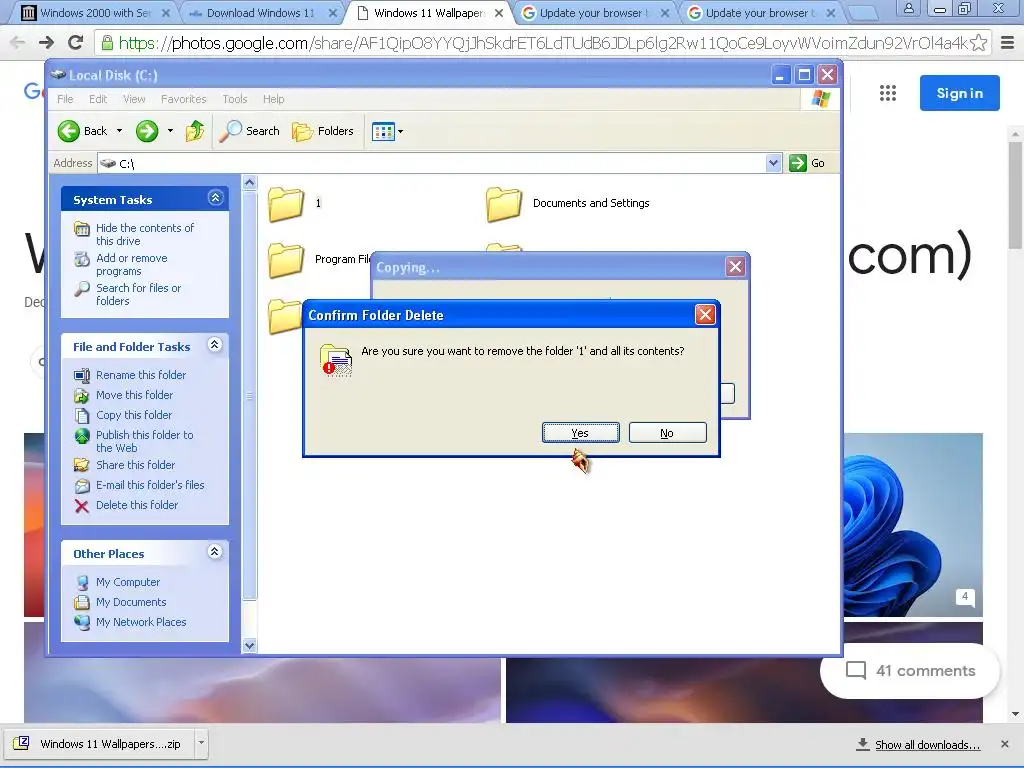Open the Help menu in Explorer
Image resolution: width=1024 pixels, height=768 pixels.
point(274,99)
